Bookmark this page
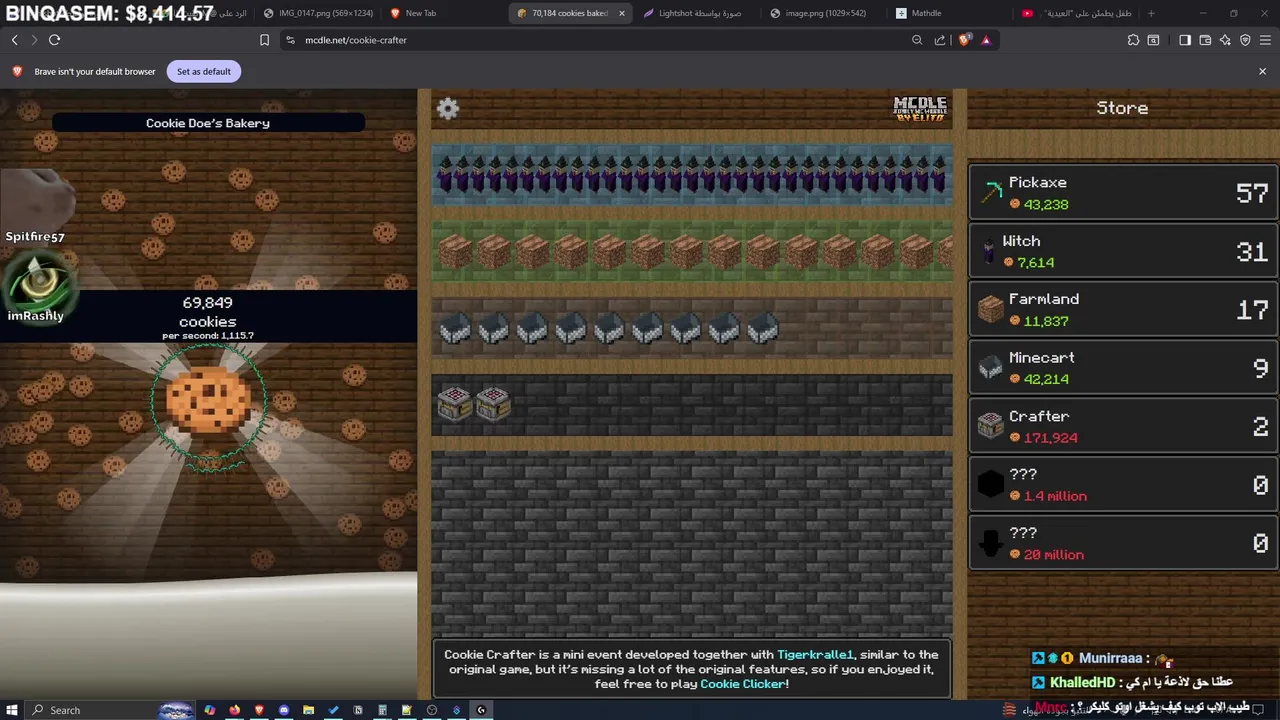 coord(264,40)
